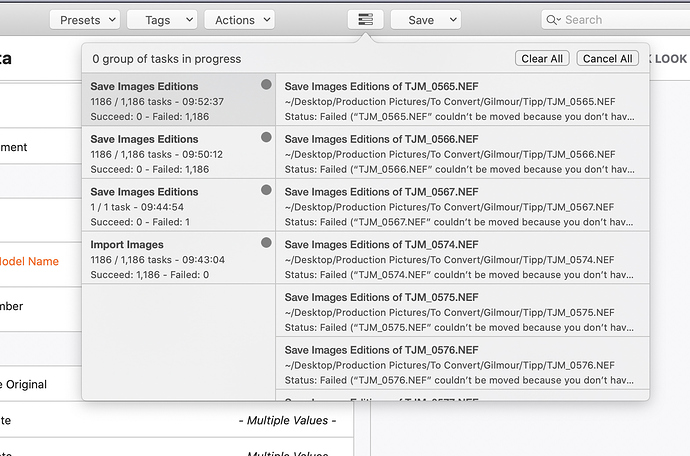Click the '- Multiple Values -' field value
690x456 pixels.
[287, 420]
